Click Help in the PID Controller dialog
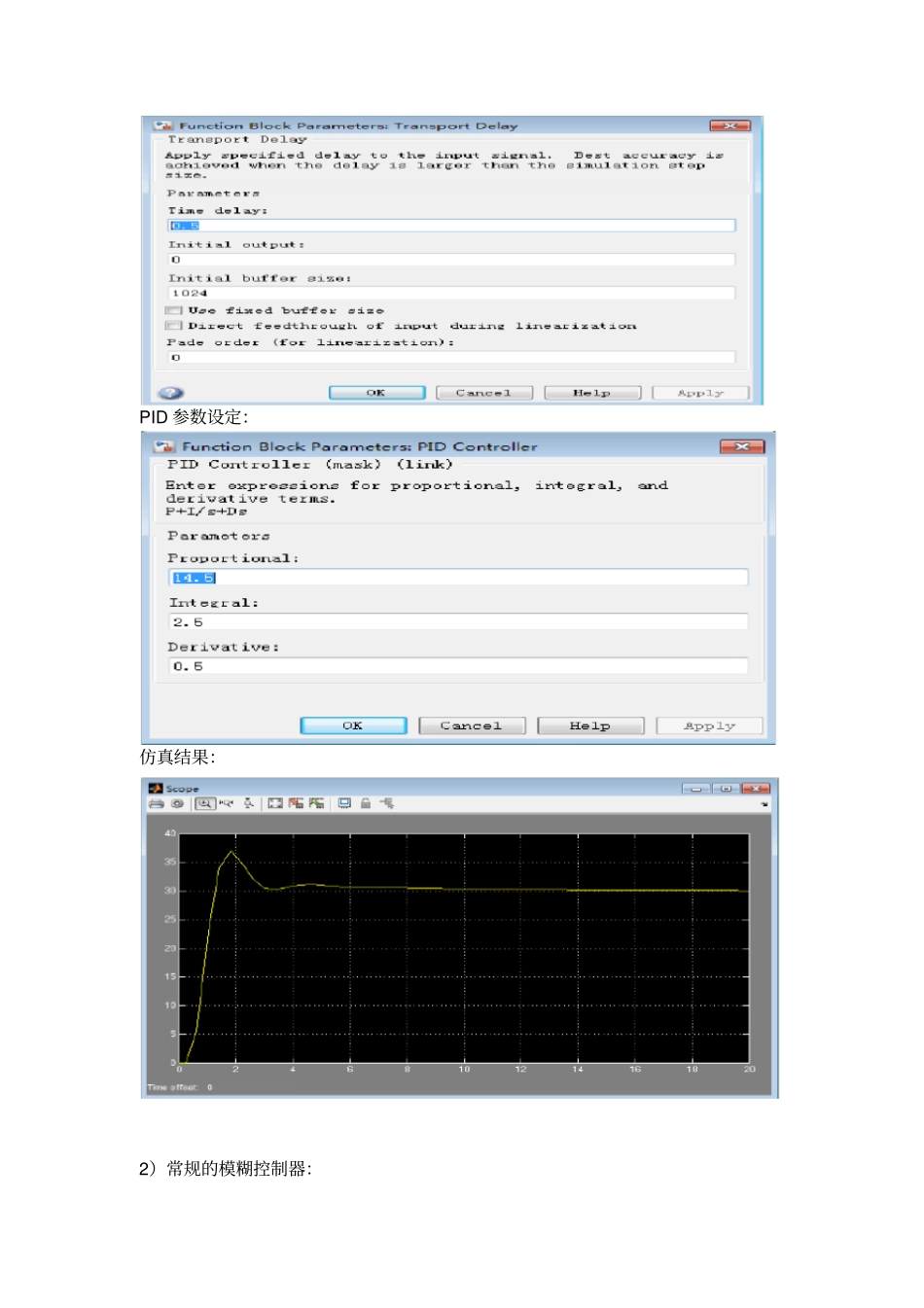 pyautogui.click(x=590, y=725)
